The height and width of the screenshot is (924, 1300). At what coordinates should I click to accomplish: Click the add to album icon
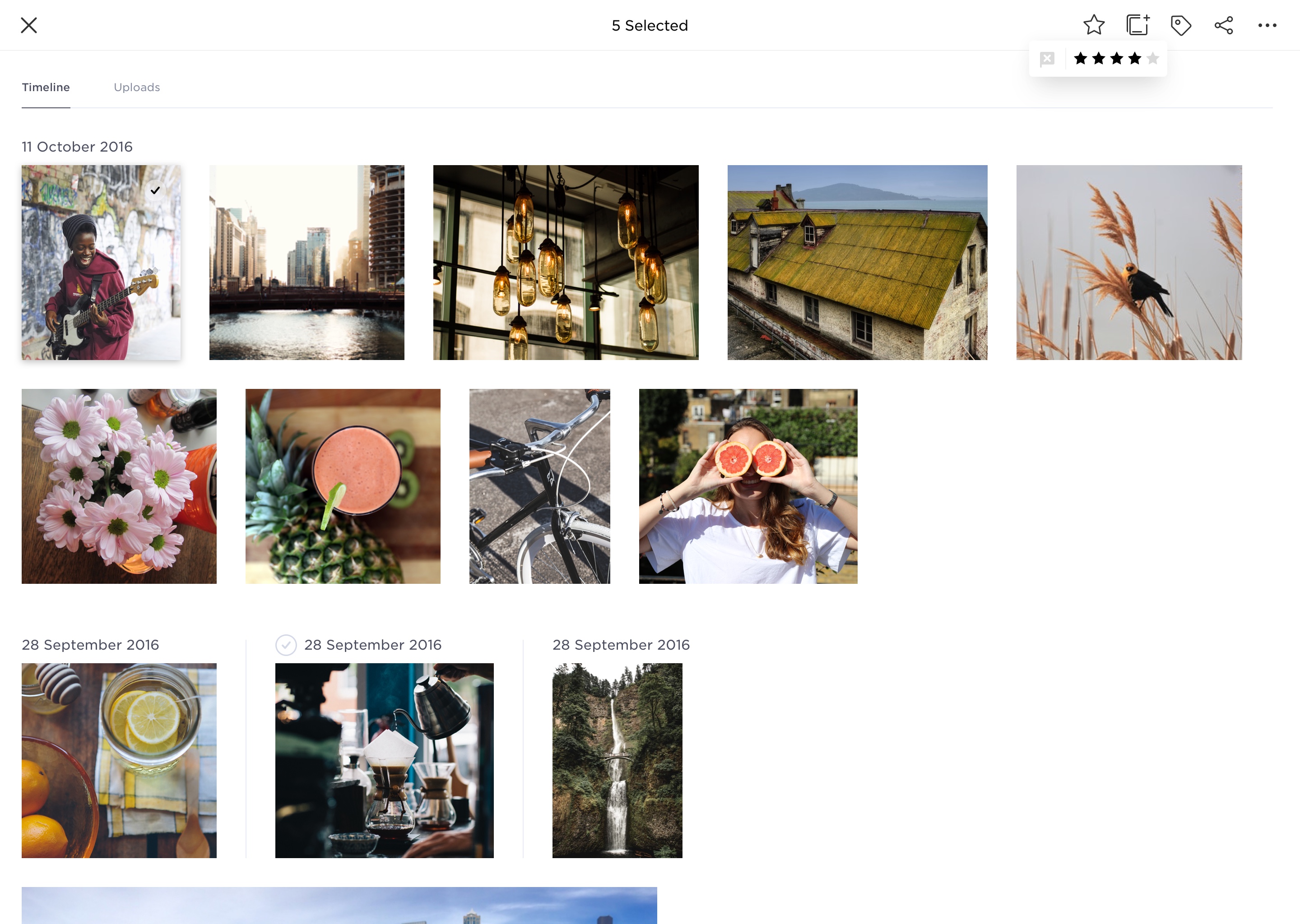[1138, 25]
